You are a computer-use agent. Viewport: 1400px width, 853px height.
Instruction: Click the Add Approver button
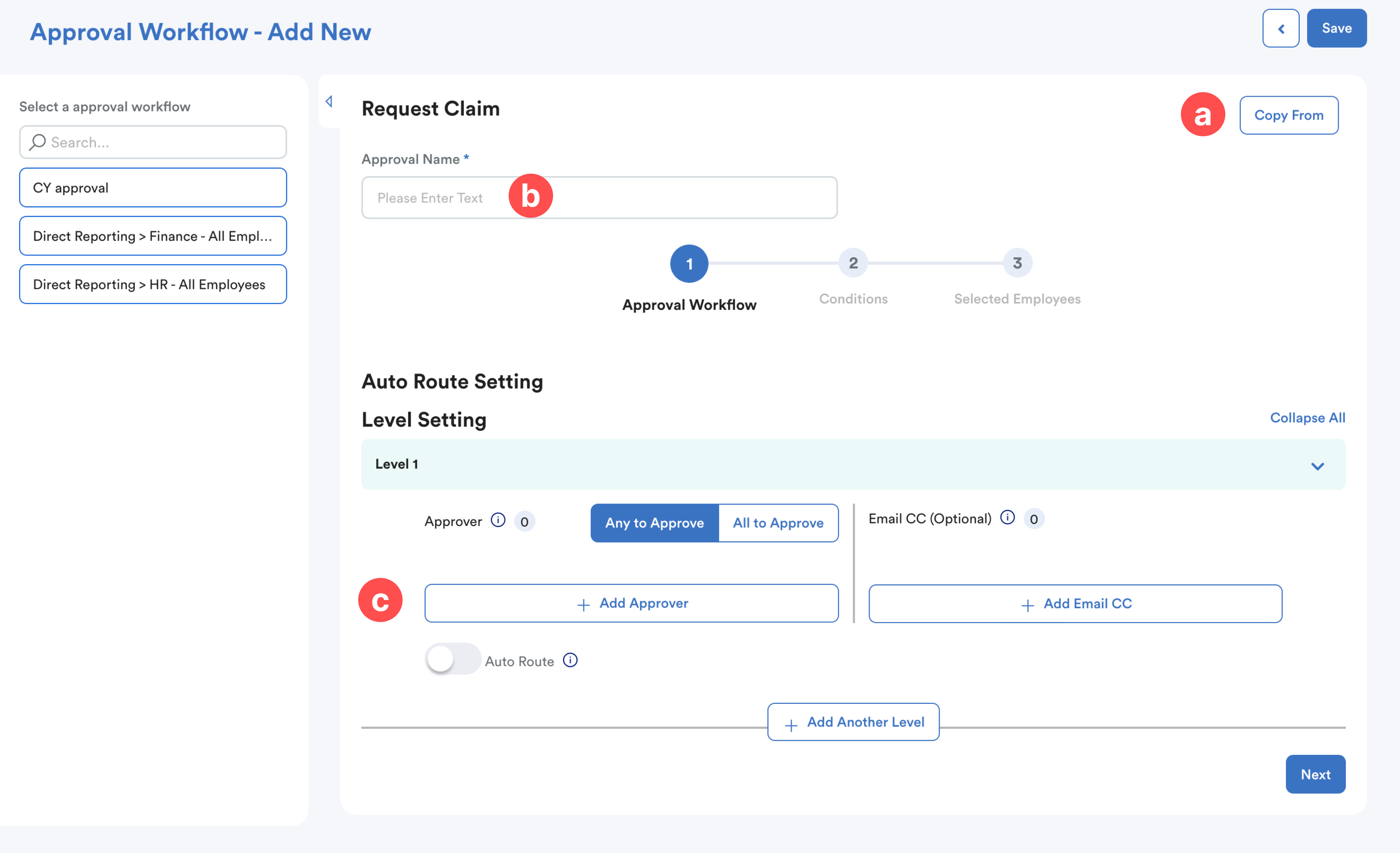[631, 603]
